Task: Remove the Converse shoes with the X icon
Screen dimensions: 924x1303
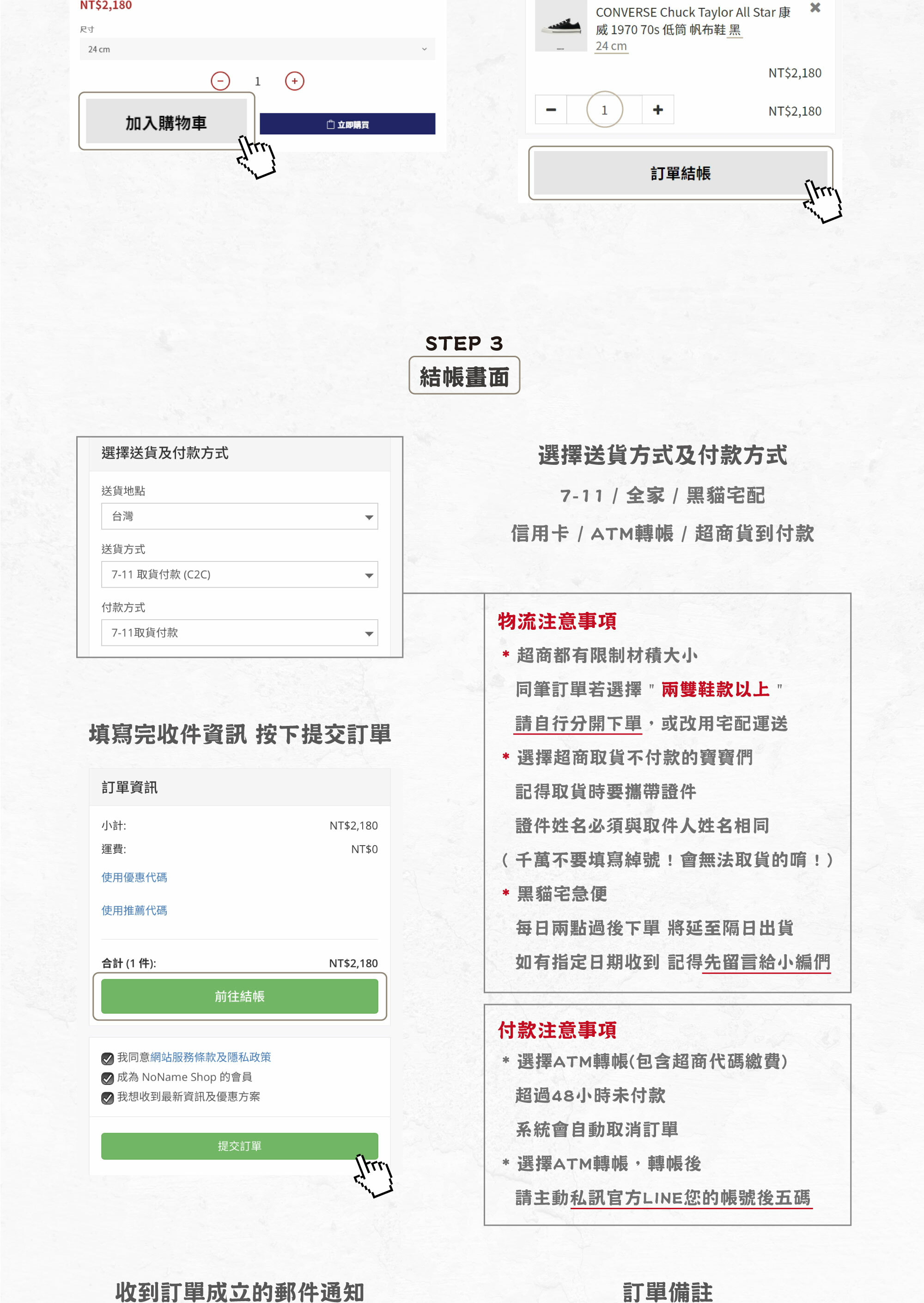Action: coord(815,8)
